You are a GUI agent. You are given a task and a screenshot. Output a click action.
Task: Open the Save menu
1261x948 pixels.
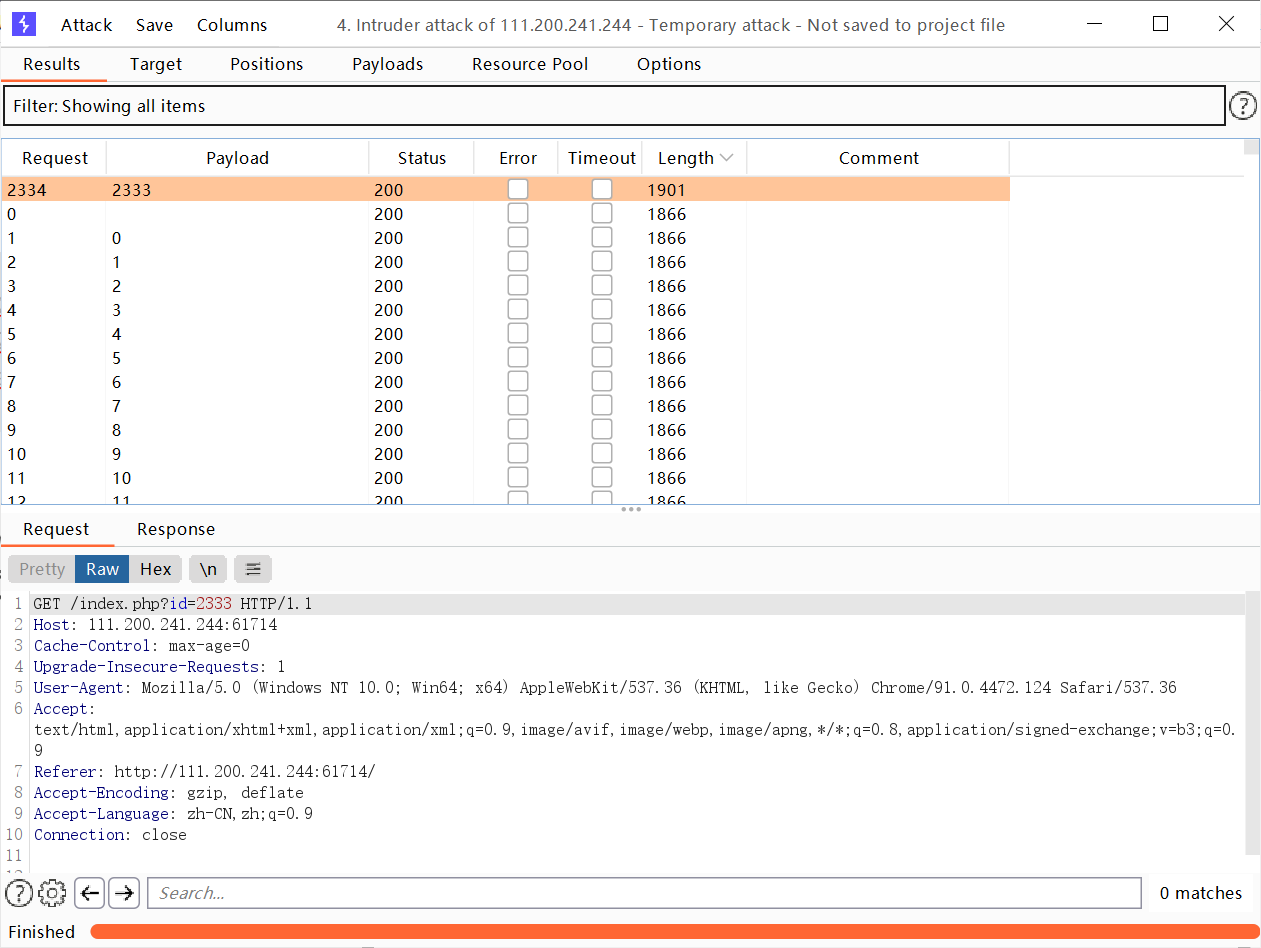click(154, 25)
